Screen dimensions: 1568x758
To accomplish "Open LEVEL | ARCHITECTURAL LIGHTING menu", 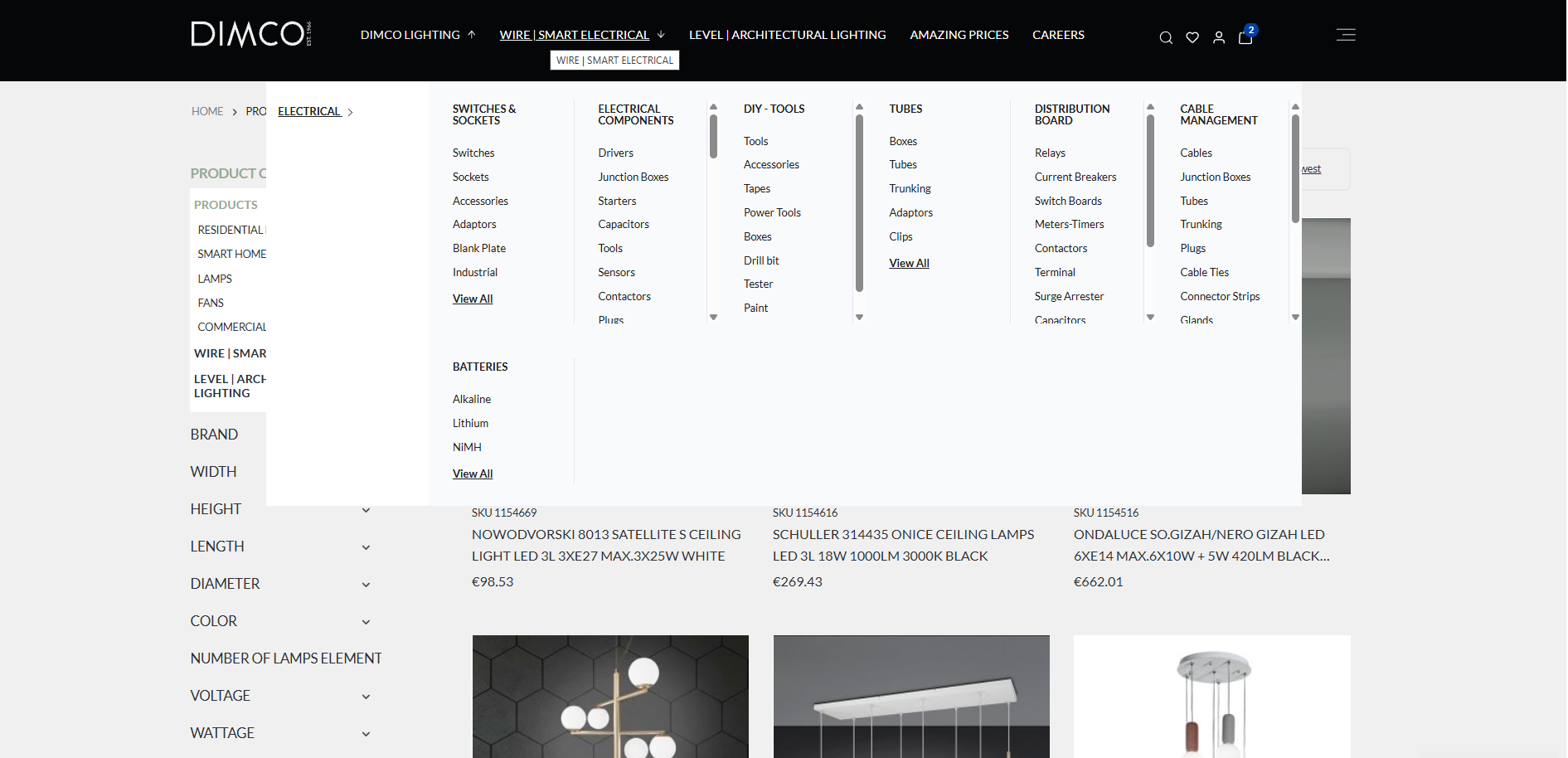I will coord(787,35).
